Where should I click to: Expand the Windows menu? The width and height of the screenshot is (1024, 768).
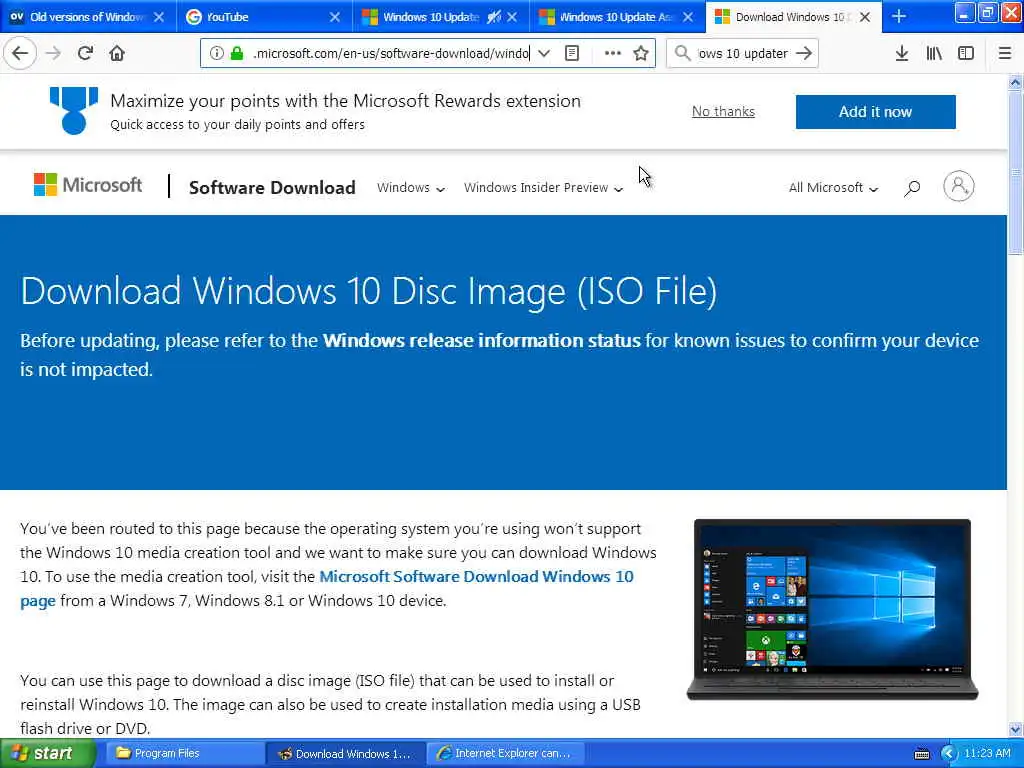(411, 187)
